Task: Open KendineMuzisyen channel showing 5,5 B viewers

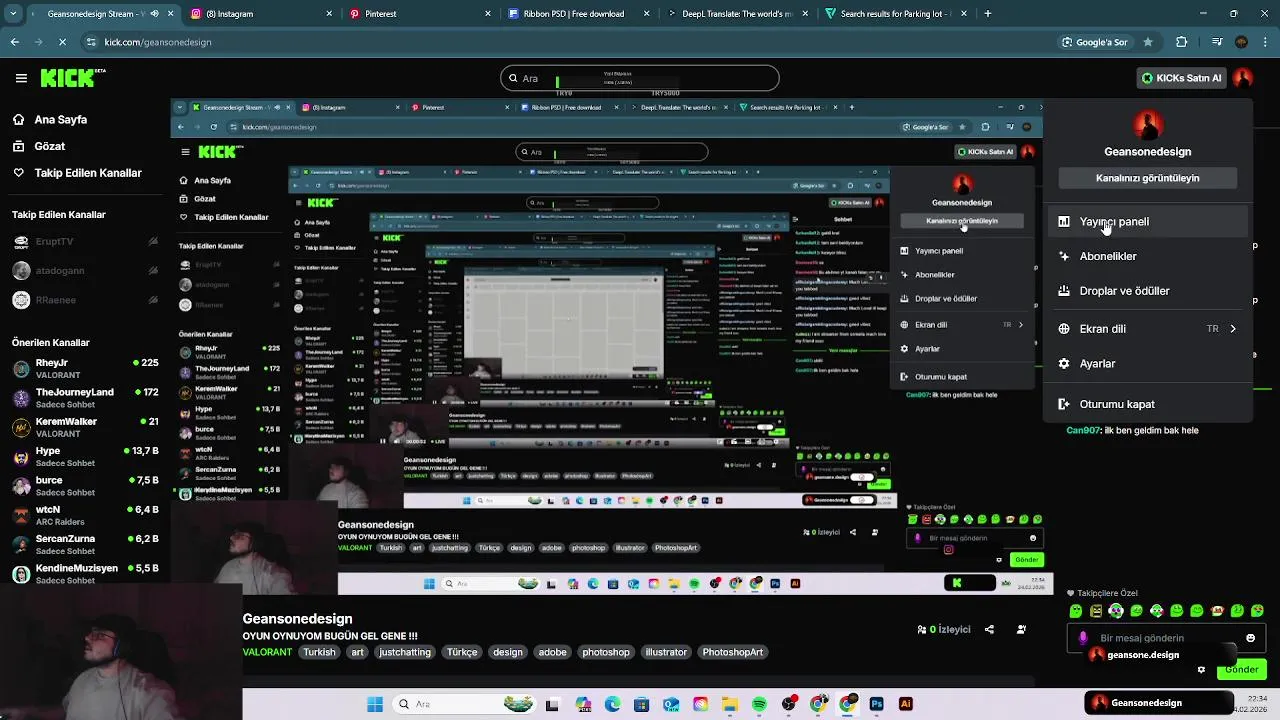Action: pyautogui.click(x=84, y=574)
